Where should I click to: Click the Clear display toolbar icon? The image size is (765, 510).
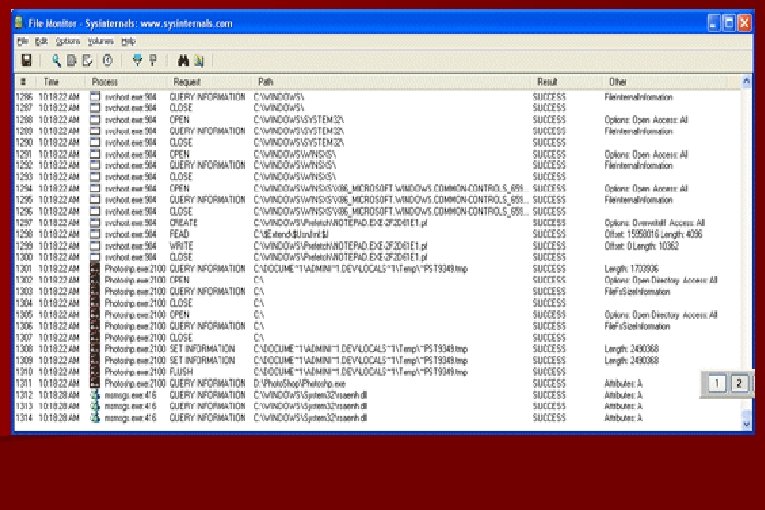click(88, 61)
